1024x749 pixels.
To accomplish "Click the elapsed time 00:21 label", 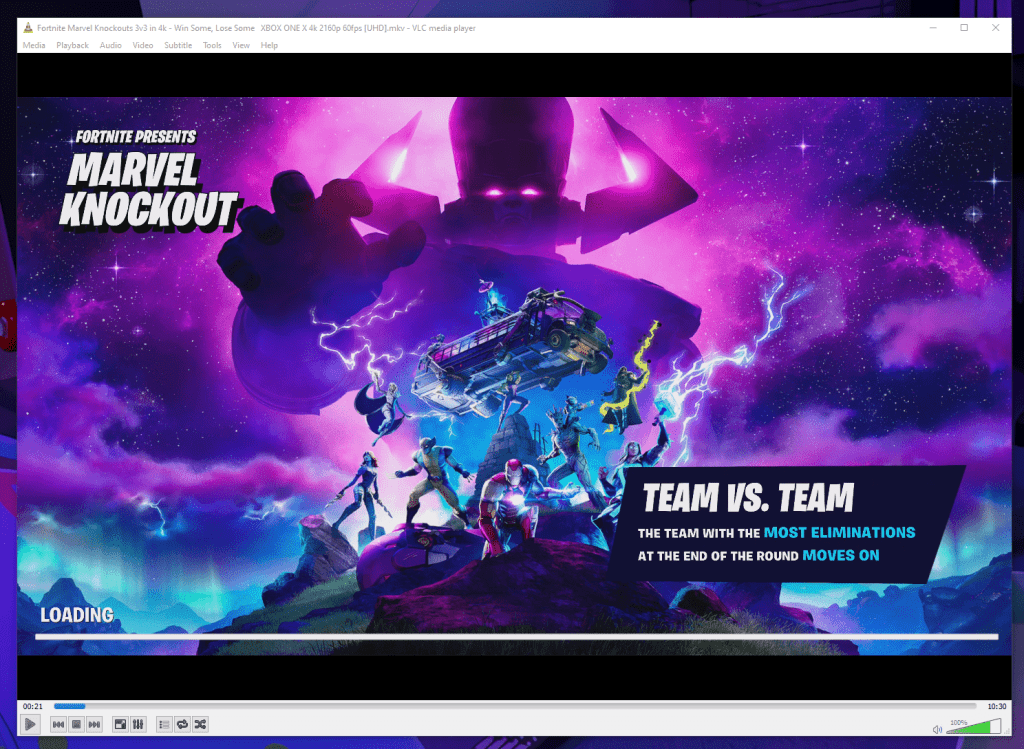I will point(31,706).
